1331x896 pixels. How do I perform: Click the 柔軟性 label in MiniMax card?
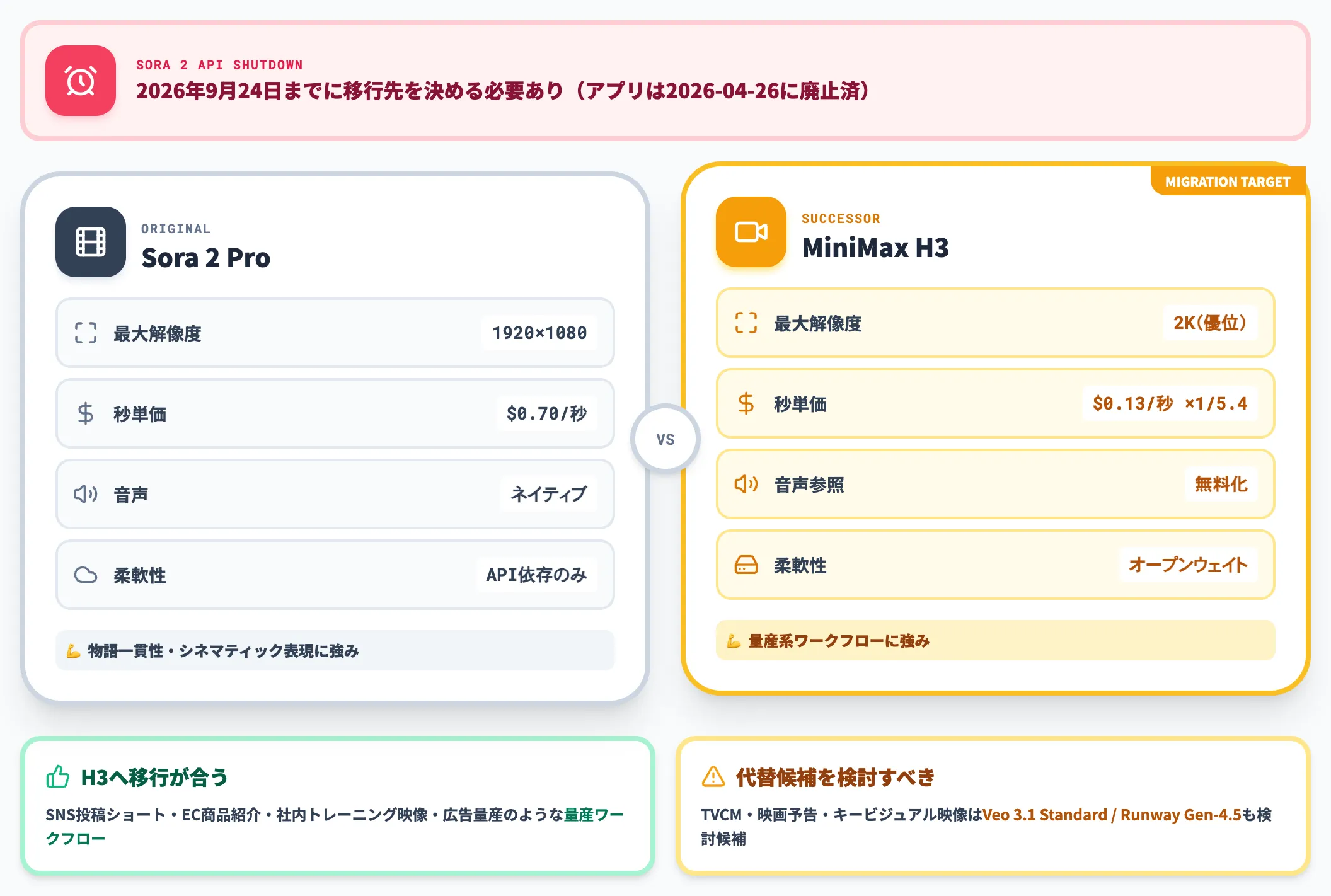pyautogui.click(x=800, y=565)
